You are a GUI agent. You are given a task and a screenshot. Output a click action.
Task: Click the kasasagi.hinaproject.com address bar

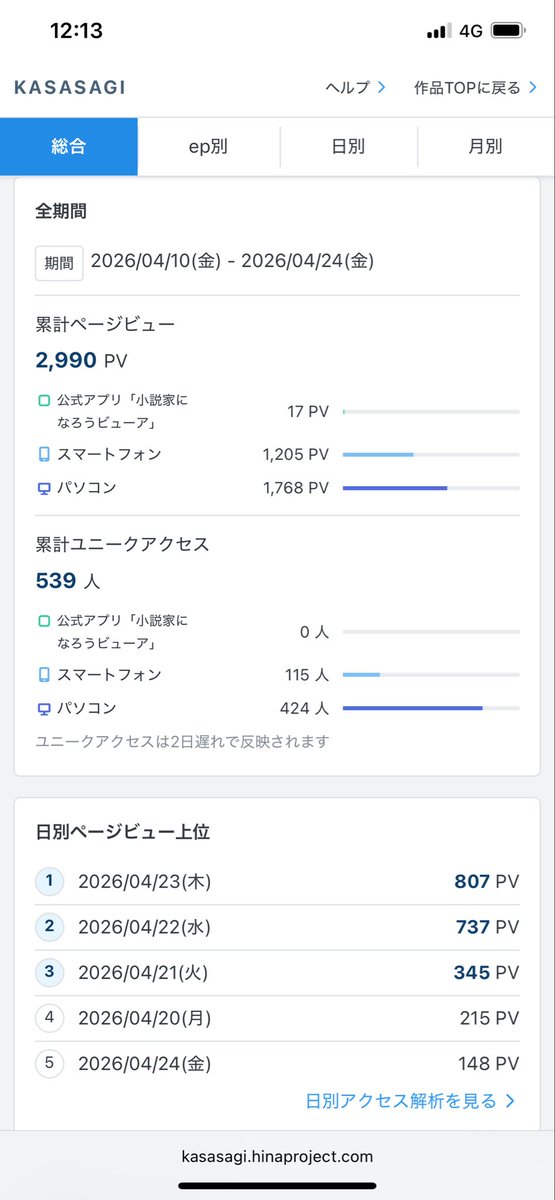click(277, 1156)
